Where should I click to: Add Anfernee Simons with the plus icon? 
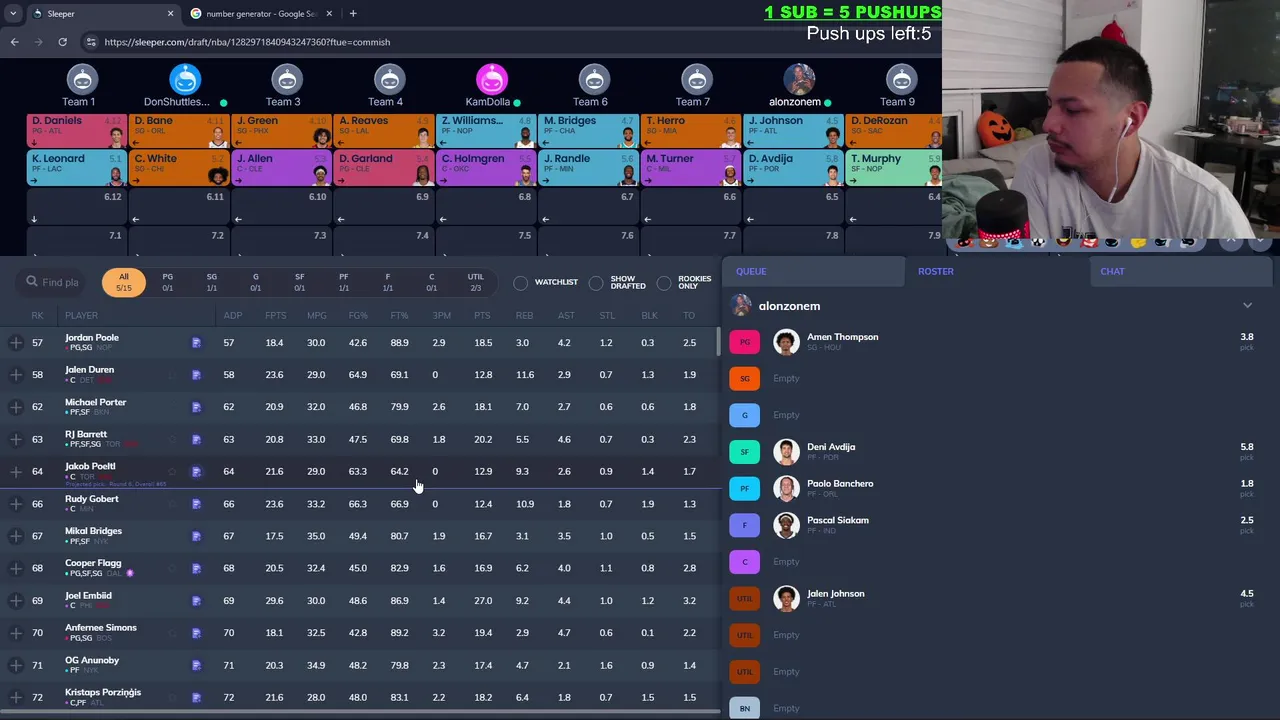point(16,633)
